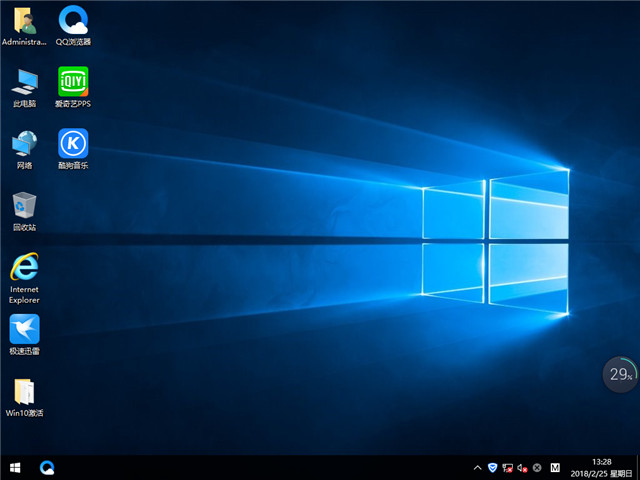The image size is (640, 480).
Task: Select the 回收站 recycle bin
Action: coord(24,211)
